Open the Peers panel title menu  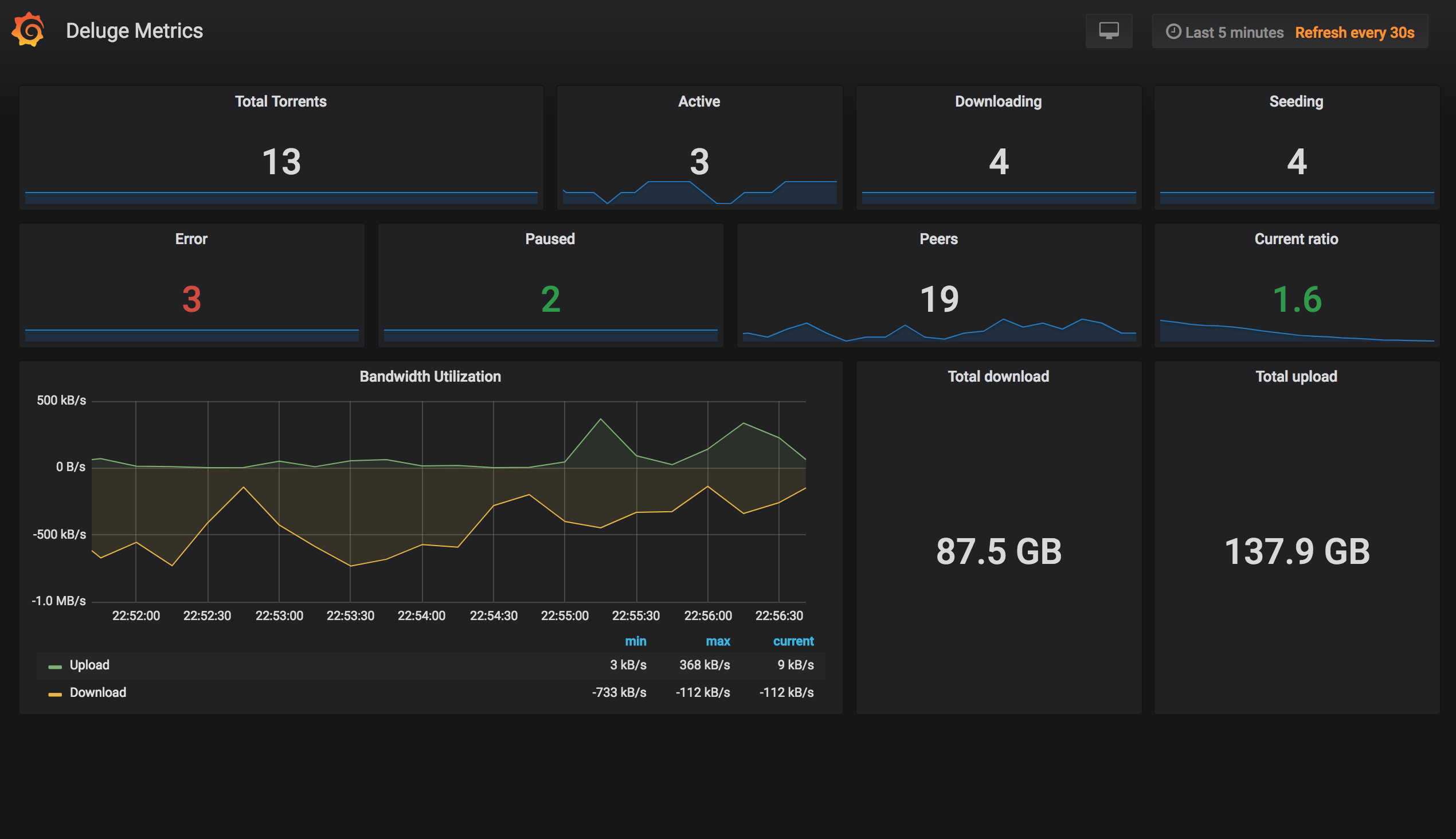[x=938, y=238]
